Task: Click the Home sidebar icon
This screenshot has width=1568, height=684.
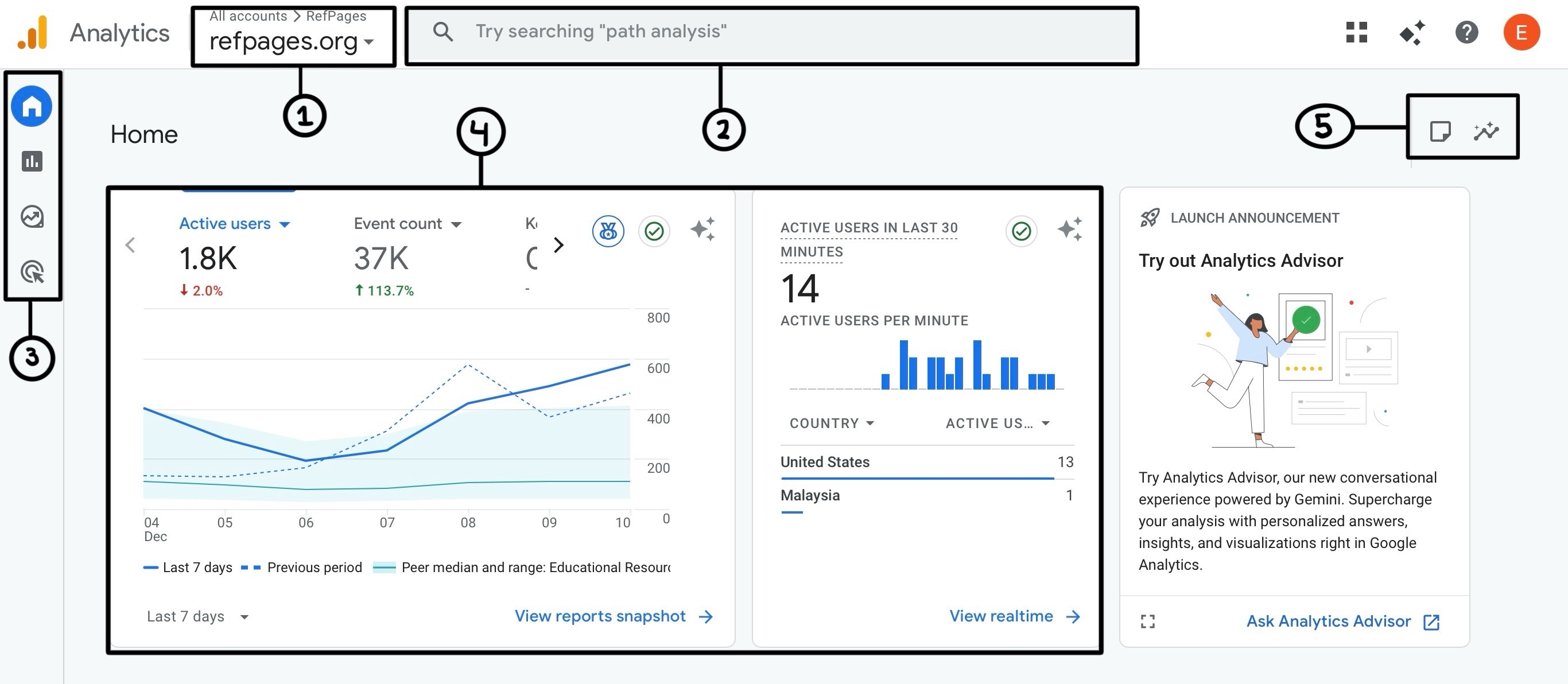Action: tap(32, 107)
